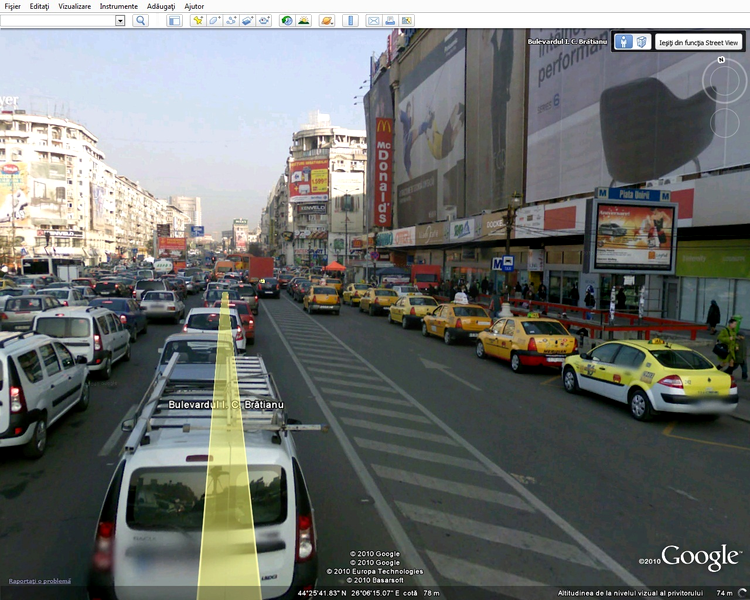Viewport: 750px width, 600px height.
Task: Add a placemark with the yellow pin icon
Action: coord(197,21)
